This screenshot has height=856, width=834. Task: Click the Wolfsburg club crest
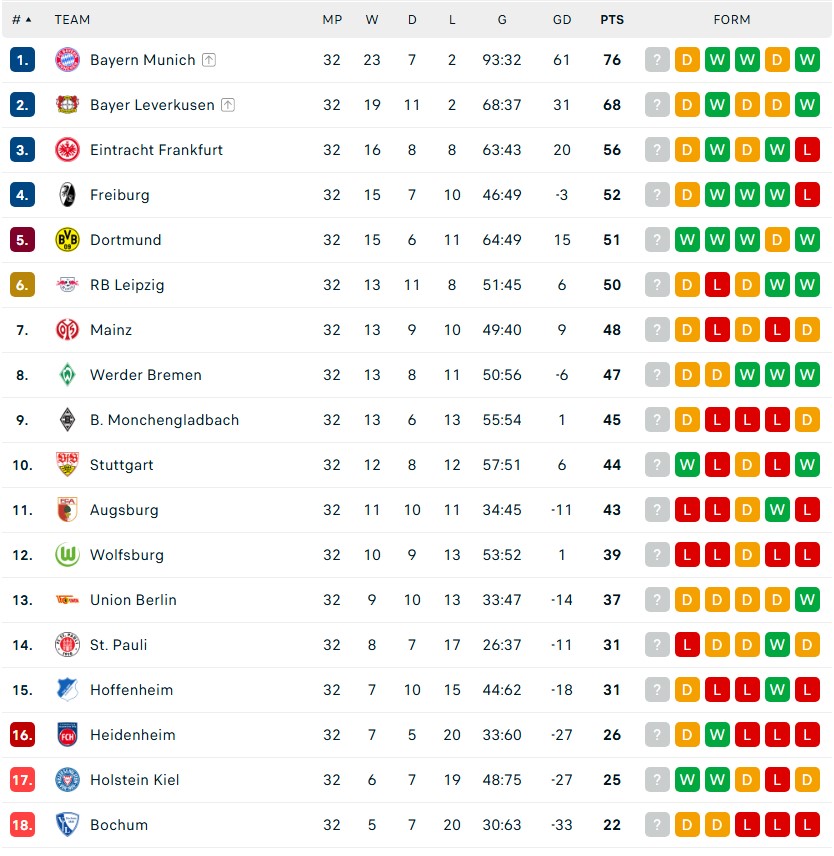(67, 555)
